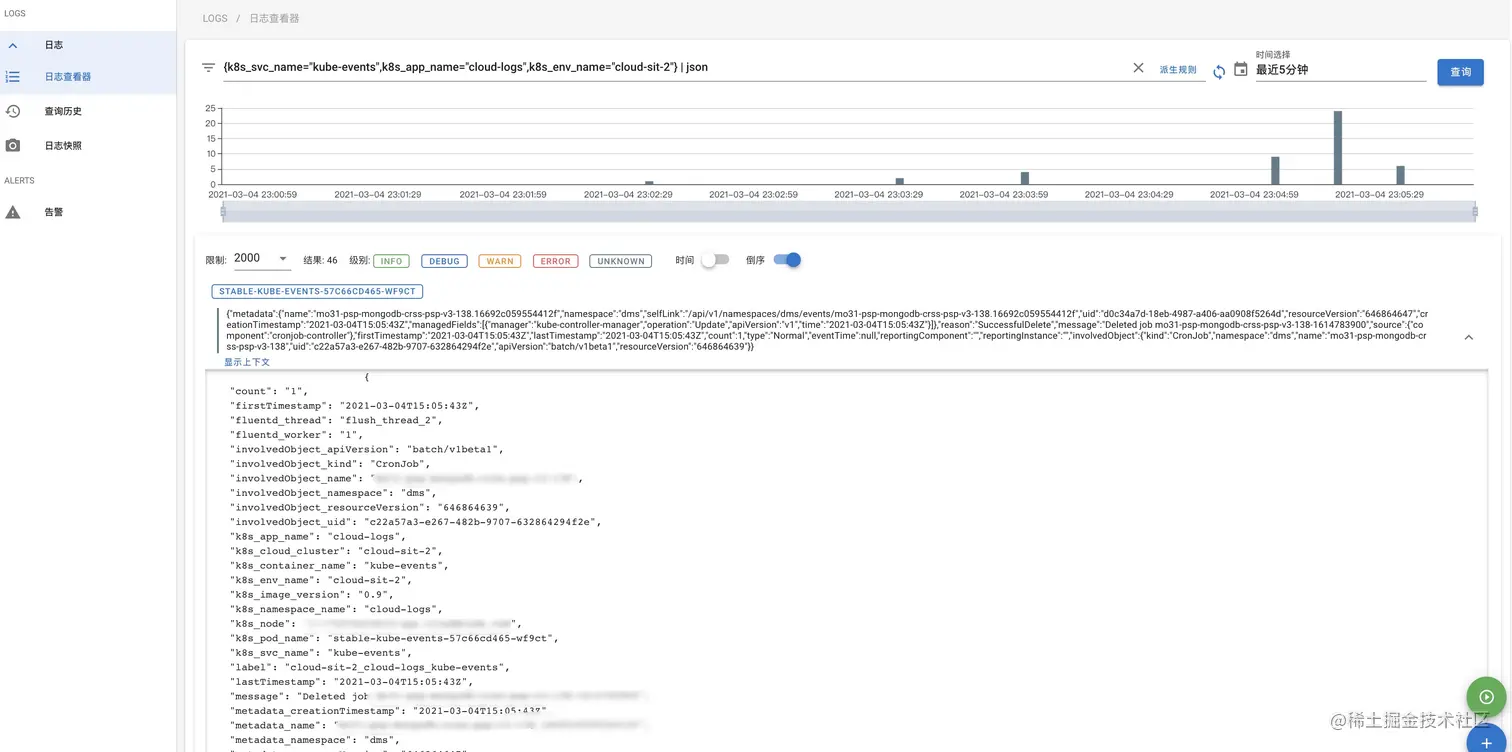
Task: Collapse the log entry chevron
Action: pos(1468,338)
